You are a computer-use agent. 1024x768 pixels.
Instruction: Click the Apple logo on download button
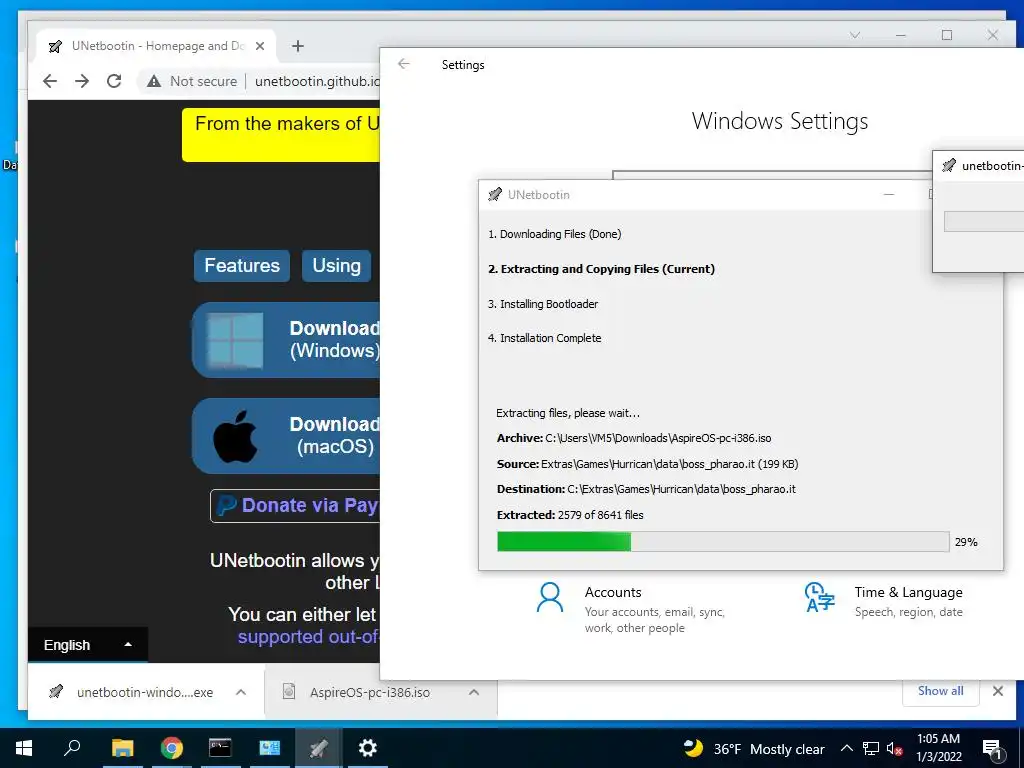coord(235,436)
